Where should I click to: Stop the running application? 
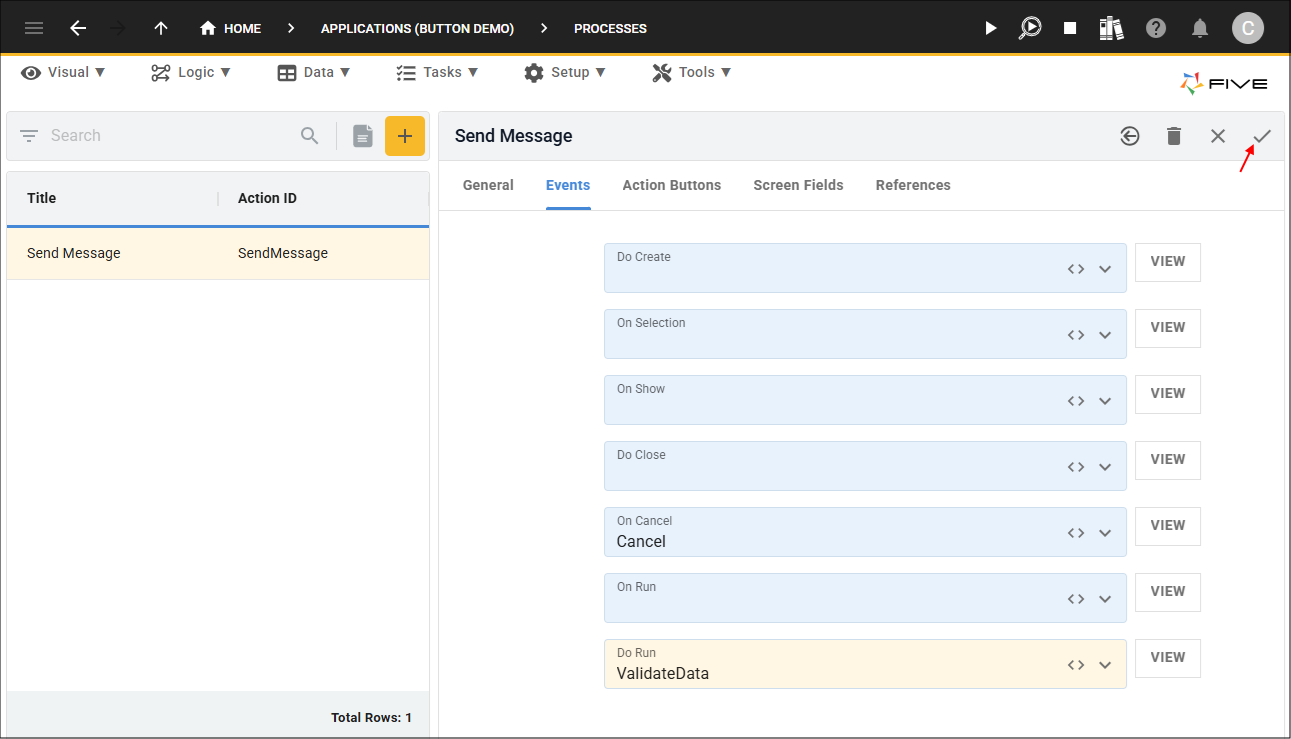[1070, 28]
